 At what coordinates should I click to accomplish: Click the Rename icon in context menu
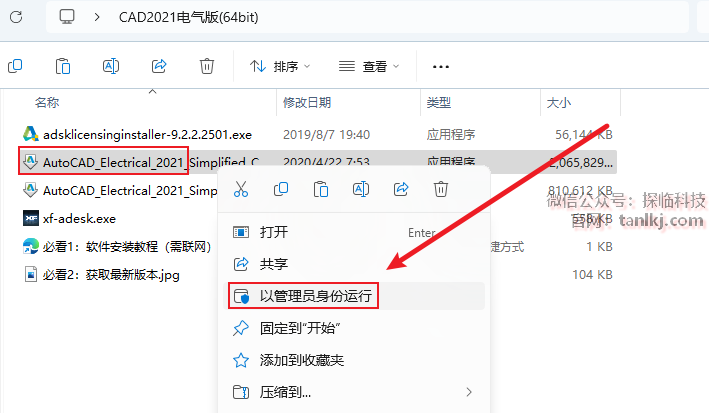tap(361, 189)
